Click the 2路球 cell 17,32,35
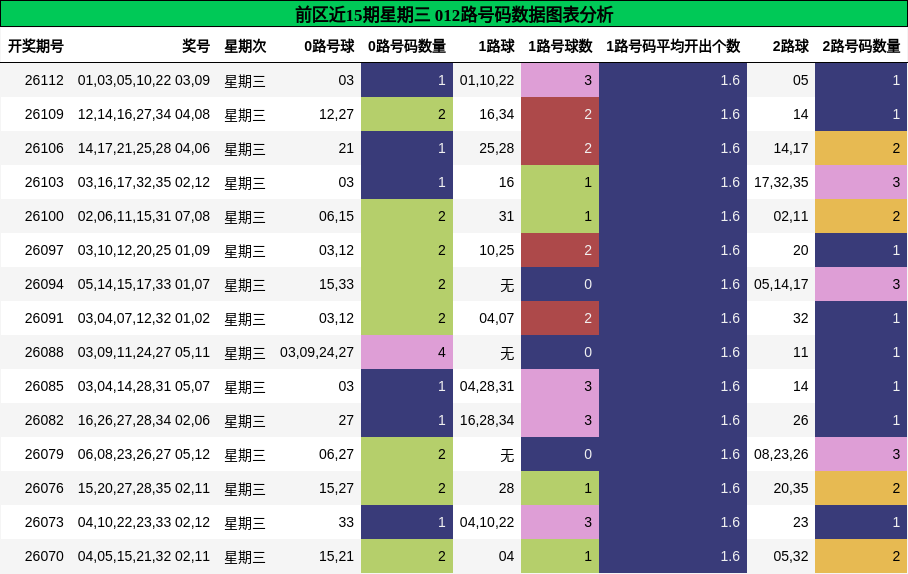The image size is (908, 574). point(781,182)
